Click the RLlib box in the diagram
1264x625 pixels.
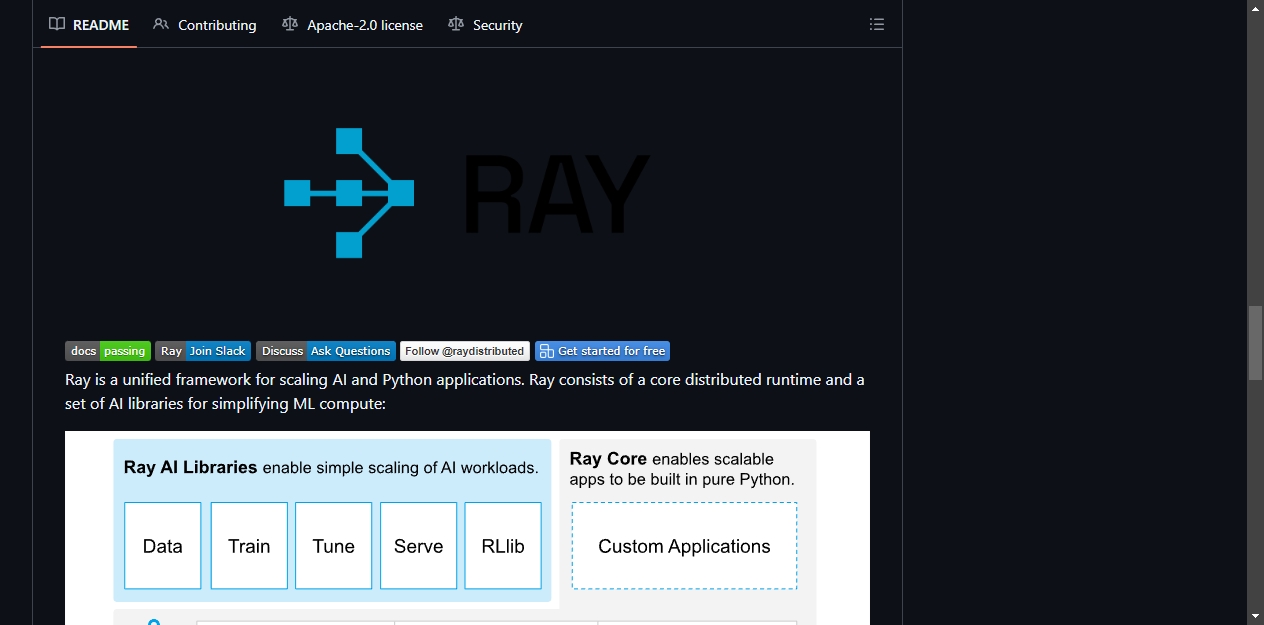503,546
